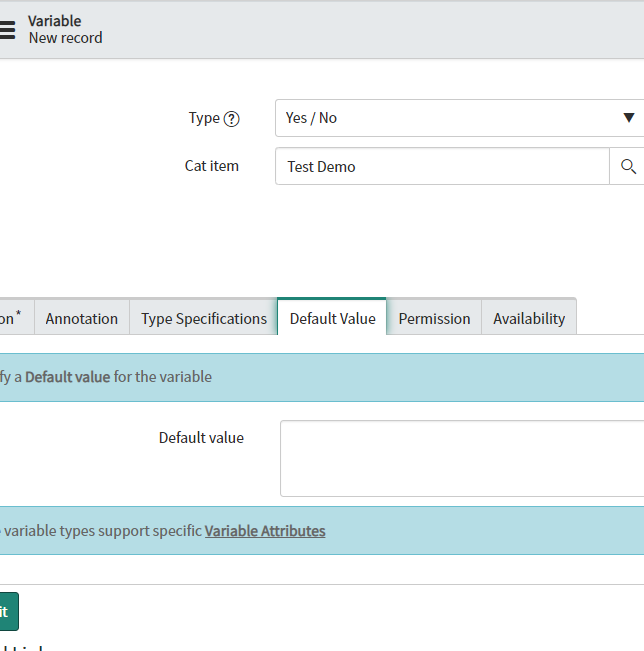Click the bold Default value text in banner
This screenshot has width=644, height=651.
[68, 377]
